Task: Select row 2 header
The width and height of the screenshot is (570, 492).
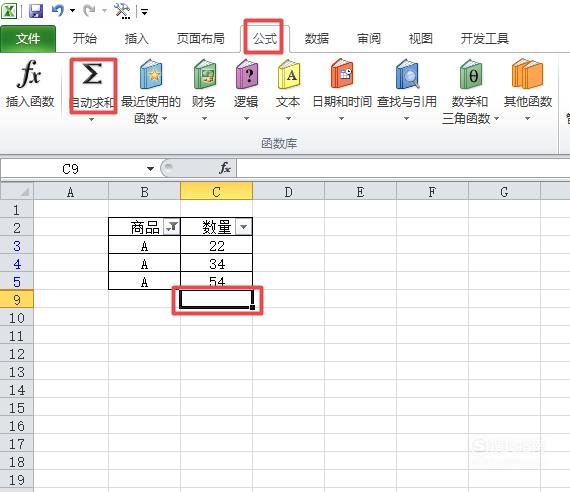Action: coord(17,228)
